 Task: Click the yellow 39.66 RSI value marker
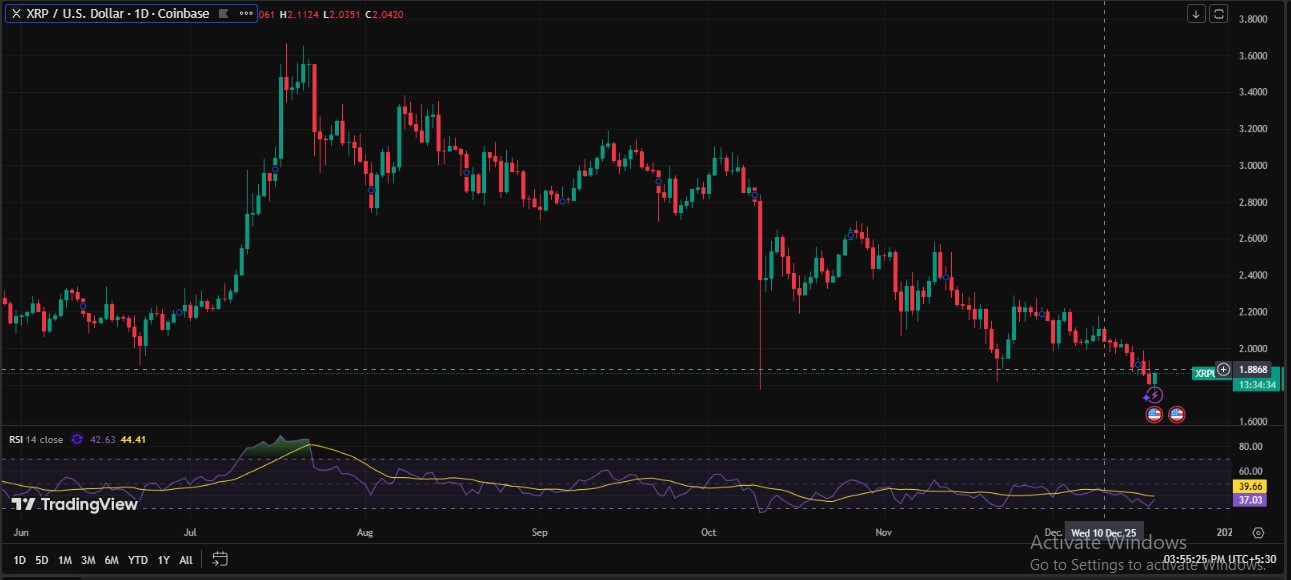1249,486
